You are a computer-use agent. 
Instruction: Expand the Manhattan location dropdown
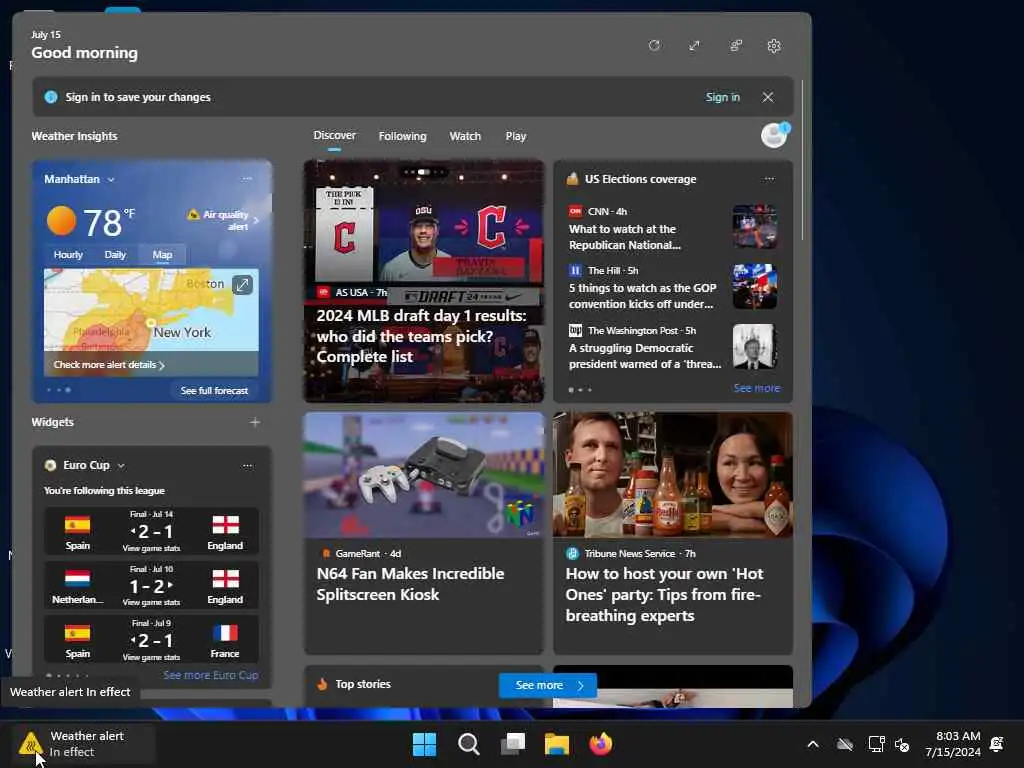tap(111, 179)
